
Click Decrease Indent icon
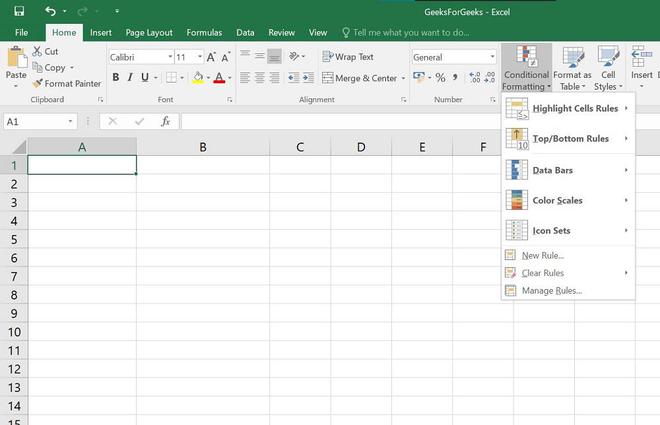294,78
